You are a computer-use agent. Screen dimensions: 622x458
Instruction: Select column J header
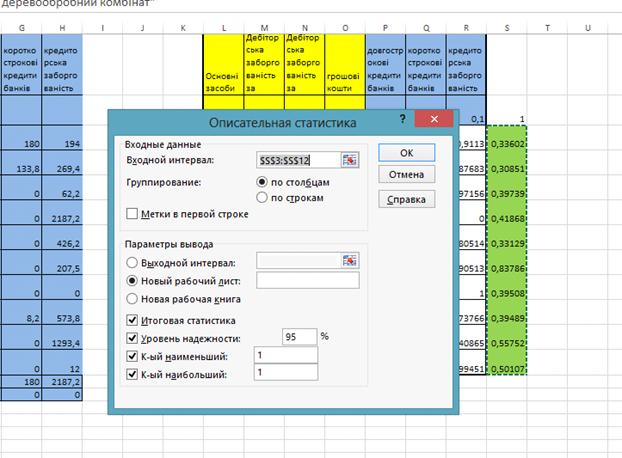point(143,28)
